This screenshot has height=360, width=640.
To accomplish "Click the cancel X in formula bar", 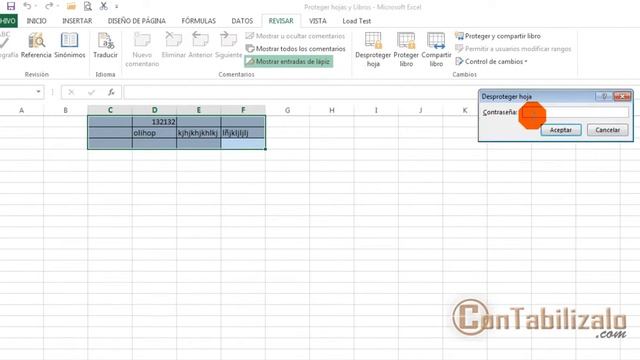I will [71, 92].
